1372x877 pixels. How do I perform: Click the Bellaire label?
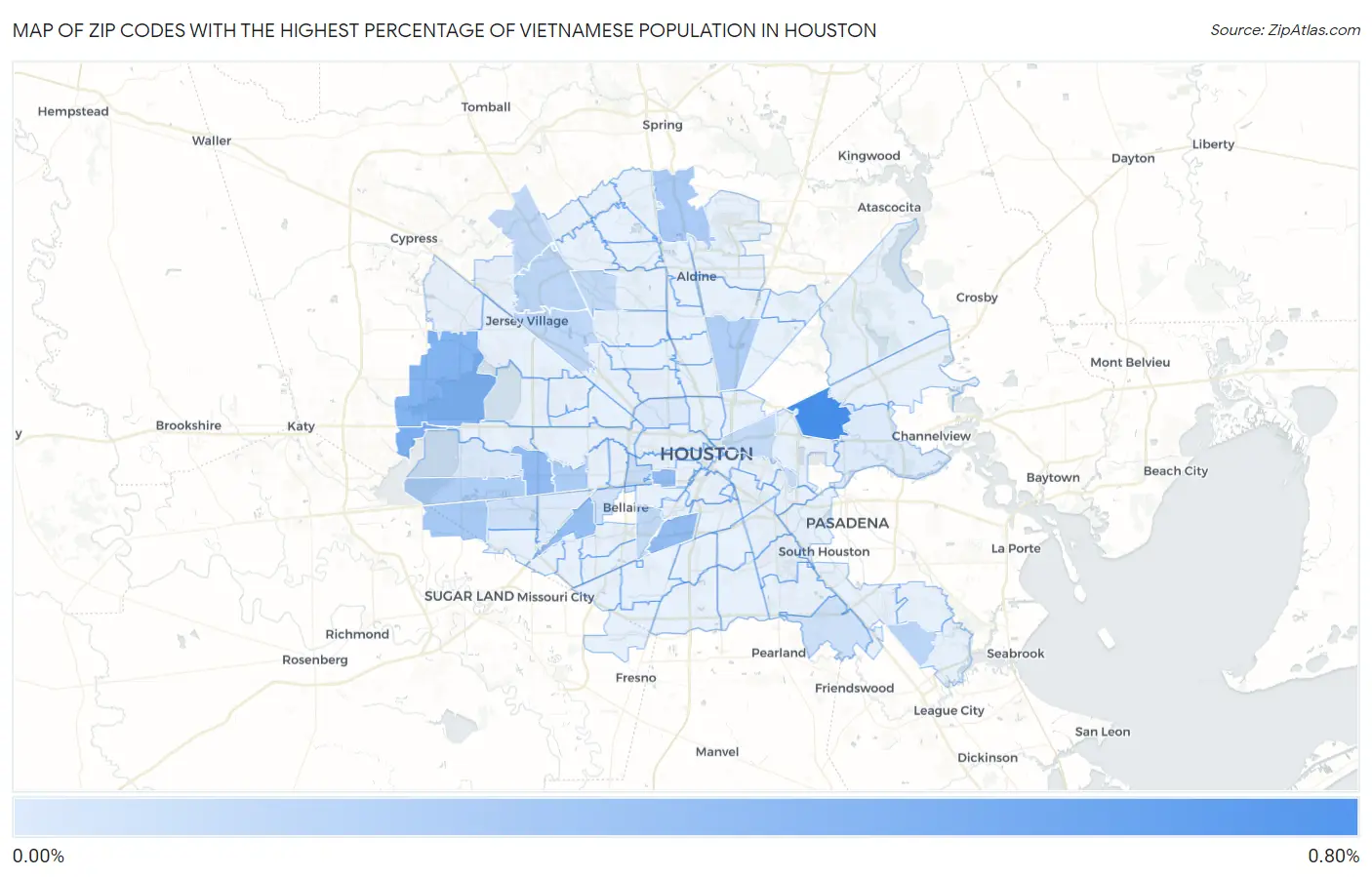625,508
